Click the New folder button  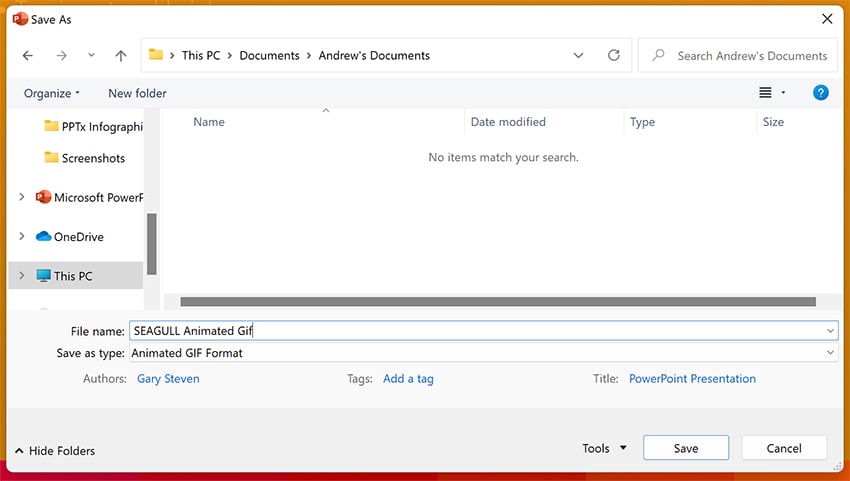click(x=137, y=93)
